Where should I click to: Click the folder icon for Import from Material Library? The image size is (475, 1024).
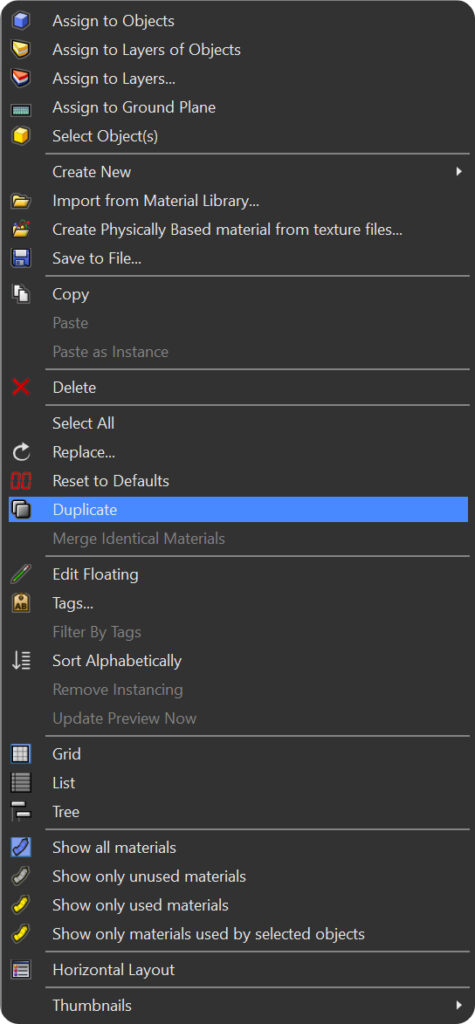coord(21,201)
